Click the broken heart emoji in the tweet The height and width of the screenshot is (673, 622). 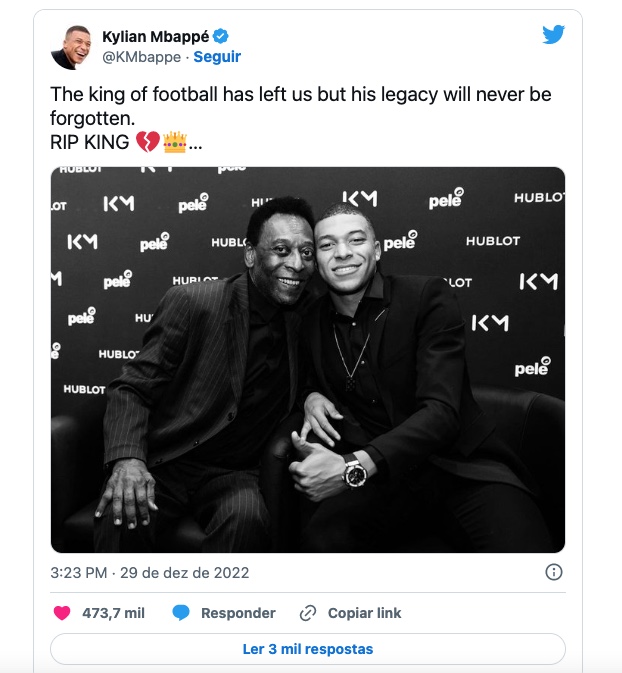[147, 142]
